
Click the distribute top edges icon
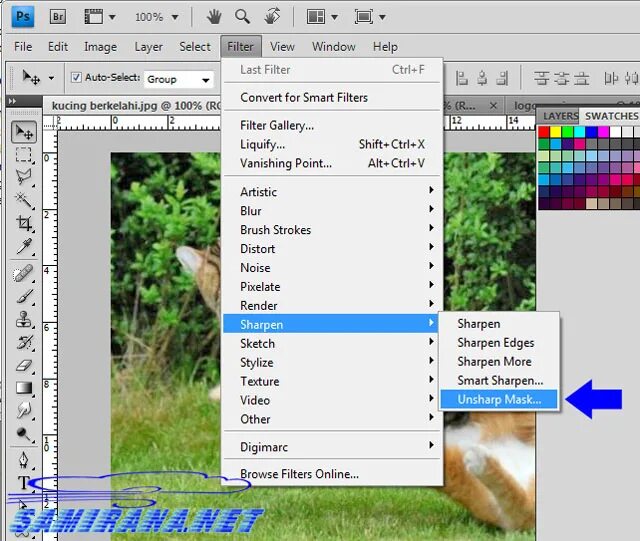542,78
